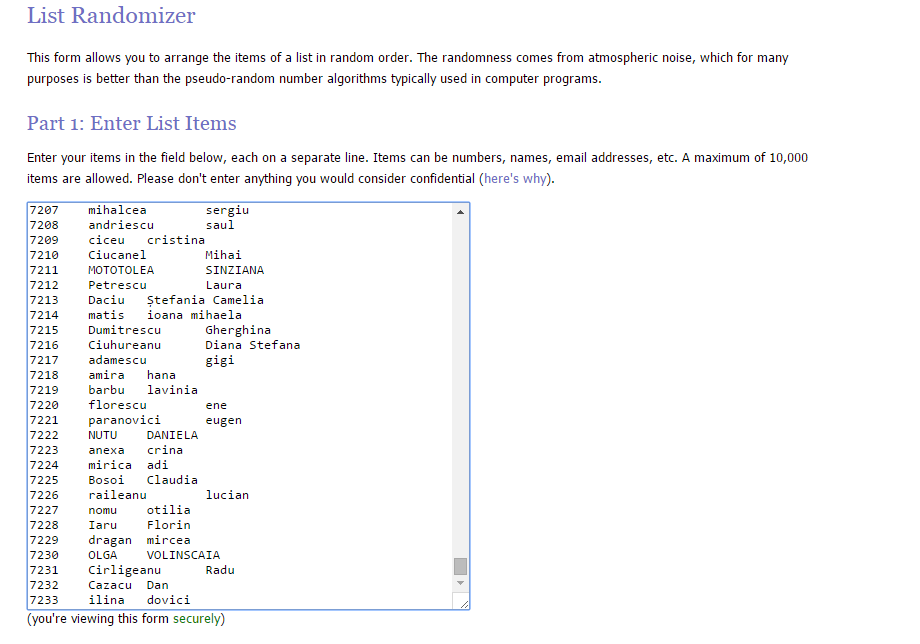This screenshot has height=644, width=920.
Task: Click the scroll up arrow of the list textarea
Action: click(461, 212)
